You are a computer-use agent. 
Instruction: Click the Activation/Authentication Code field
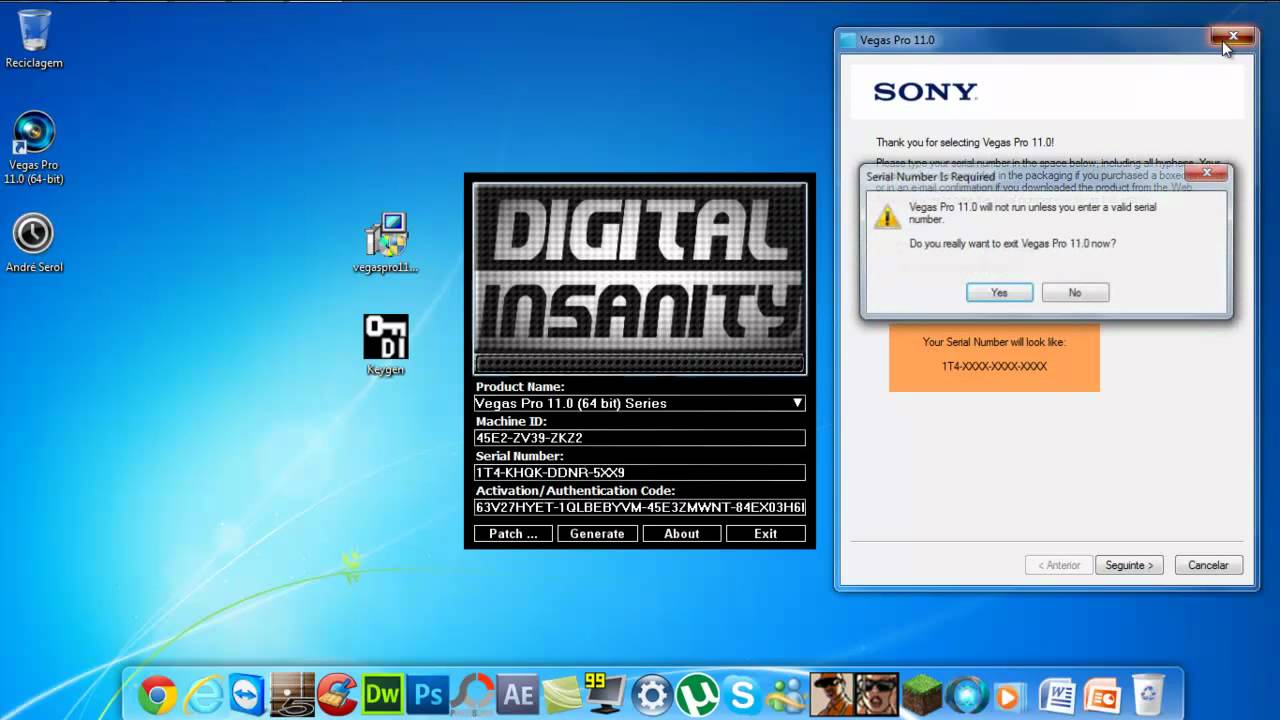pos(640,507)
